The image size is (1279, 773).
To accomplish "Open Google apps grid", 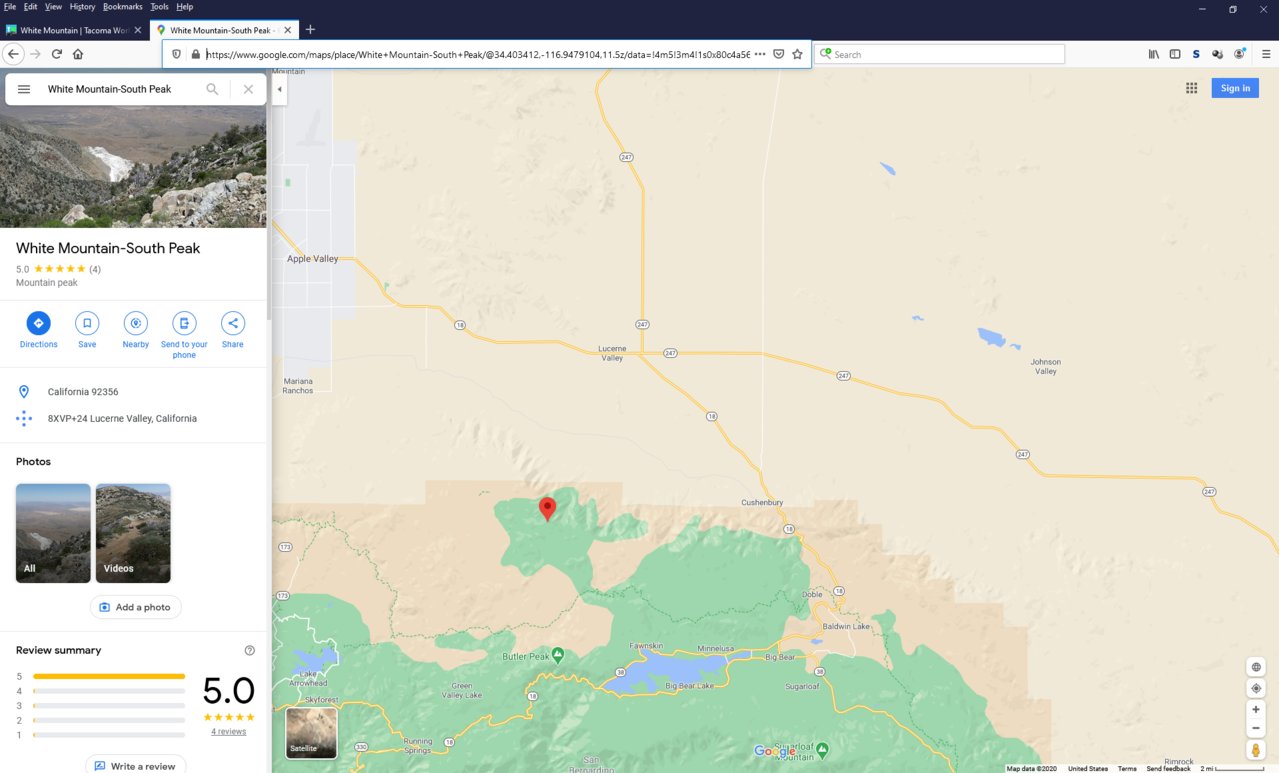I will point(1192,88).
